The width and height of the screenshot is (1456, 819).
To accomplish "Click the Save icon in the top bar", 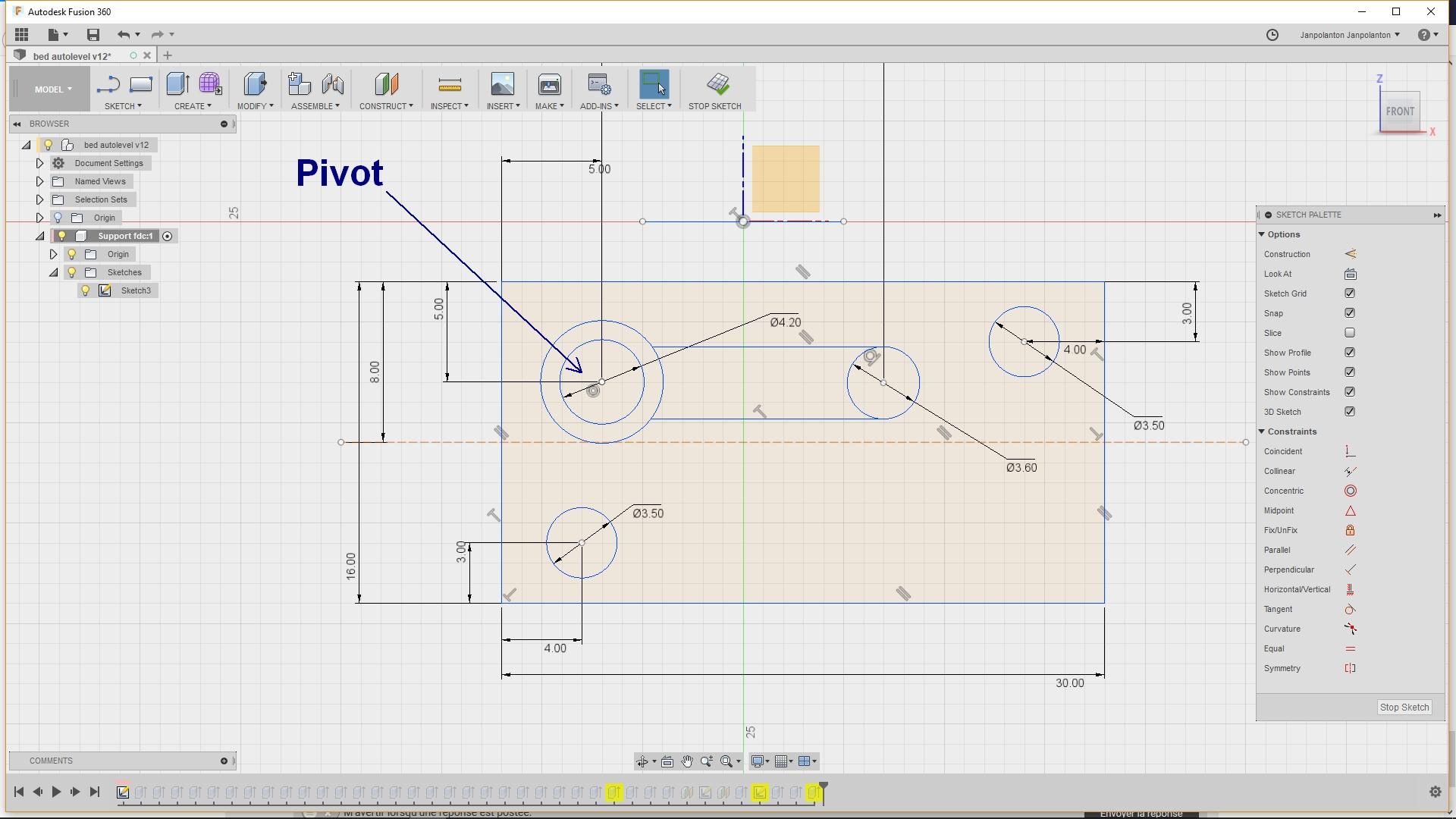I will pos(93,35).
